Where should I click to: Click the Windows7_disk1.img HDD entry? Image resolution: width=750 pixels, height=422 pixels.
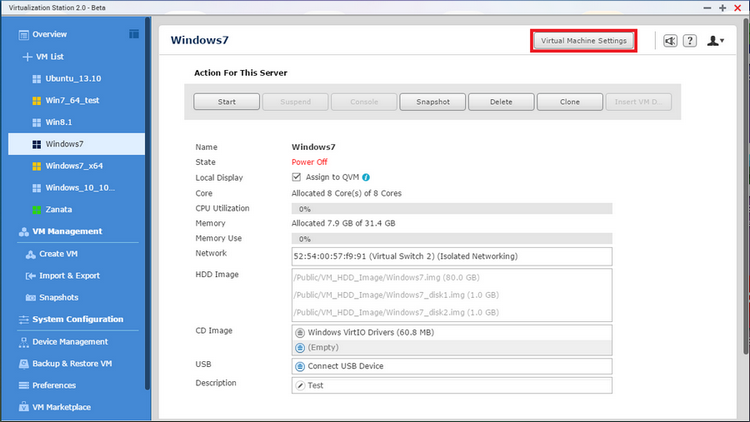pos(397,295)
